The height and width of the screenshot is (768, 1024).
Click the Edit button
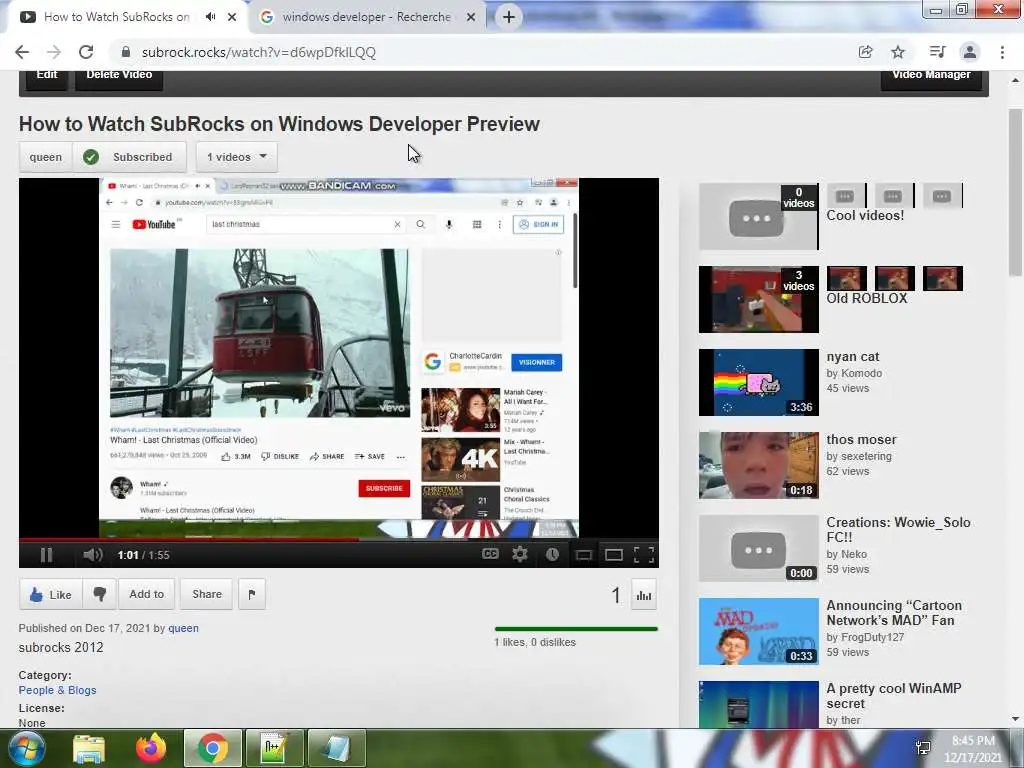coord(47,76)
